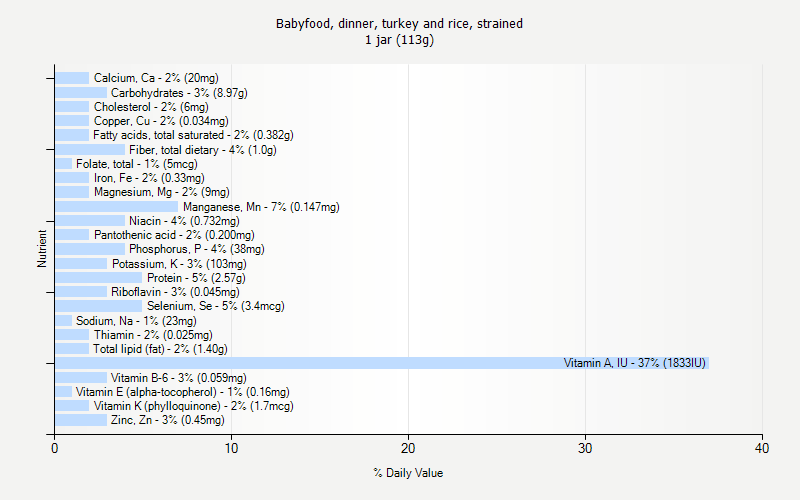Click the blue Manganese bar

point(117,207)
